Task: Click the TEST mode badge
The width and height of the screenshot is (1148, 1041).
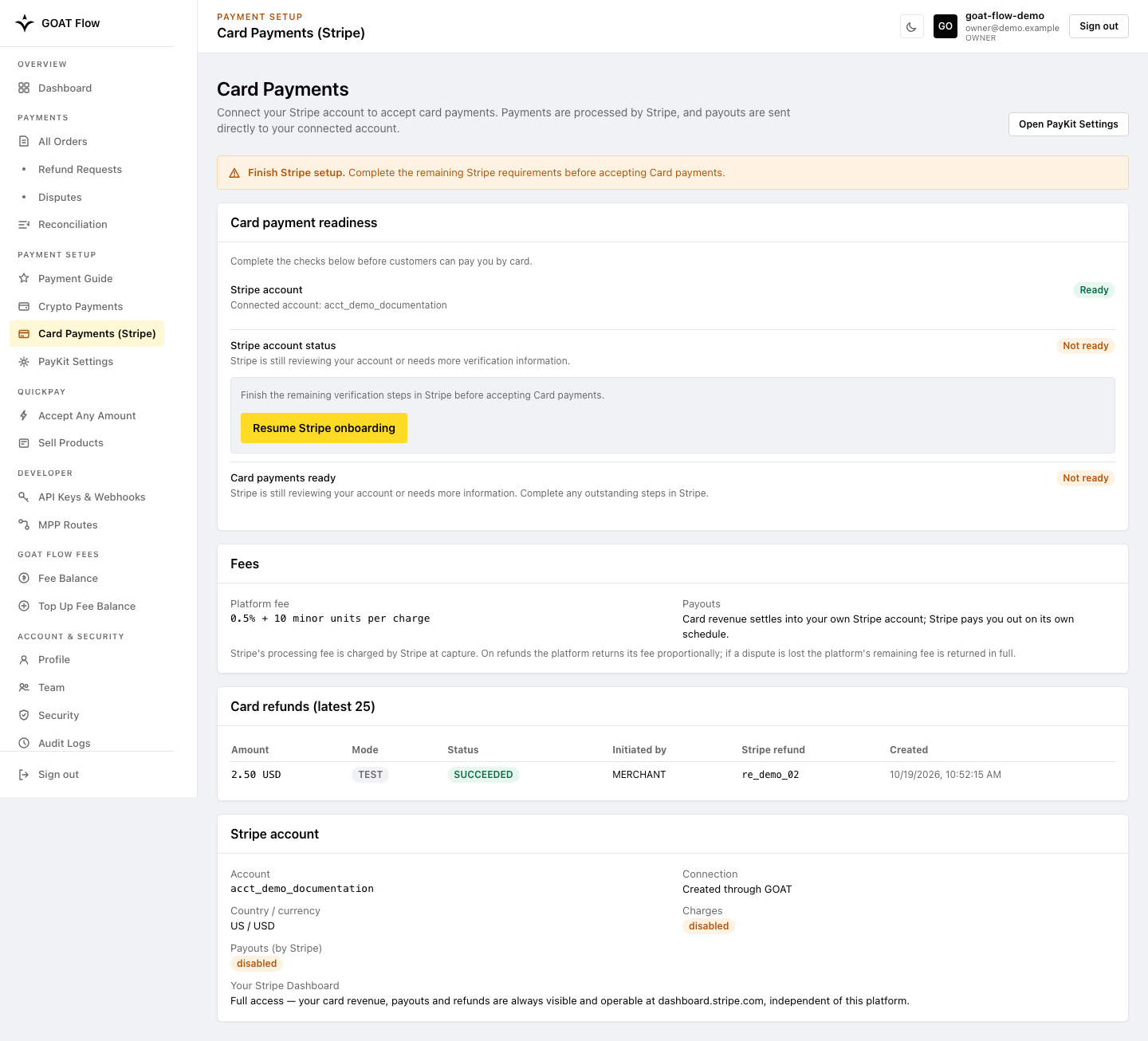Action: click(x=370, y=775)
